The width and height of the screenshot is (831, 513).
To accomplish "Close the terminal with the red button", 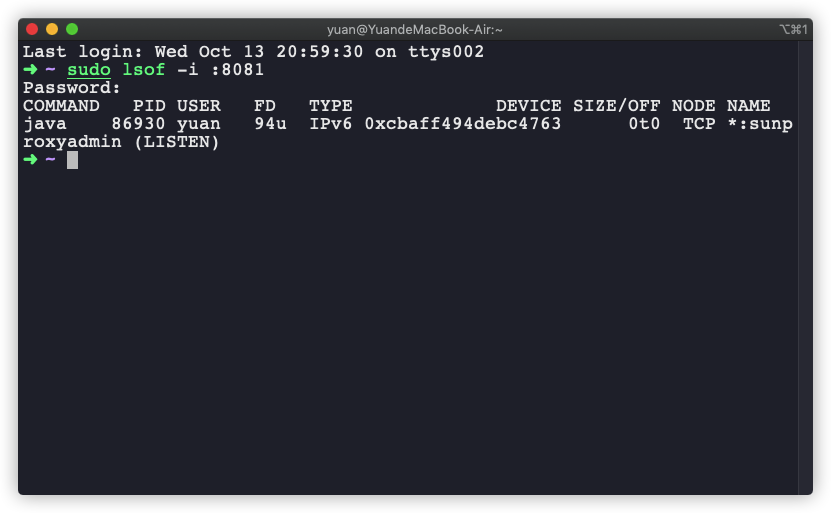I will (x=32, y=29).
